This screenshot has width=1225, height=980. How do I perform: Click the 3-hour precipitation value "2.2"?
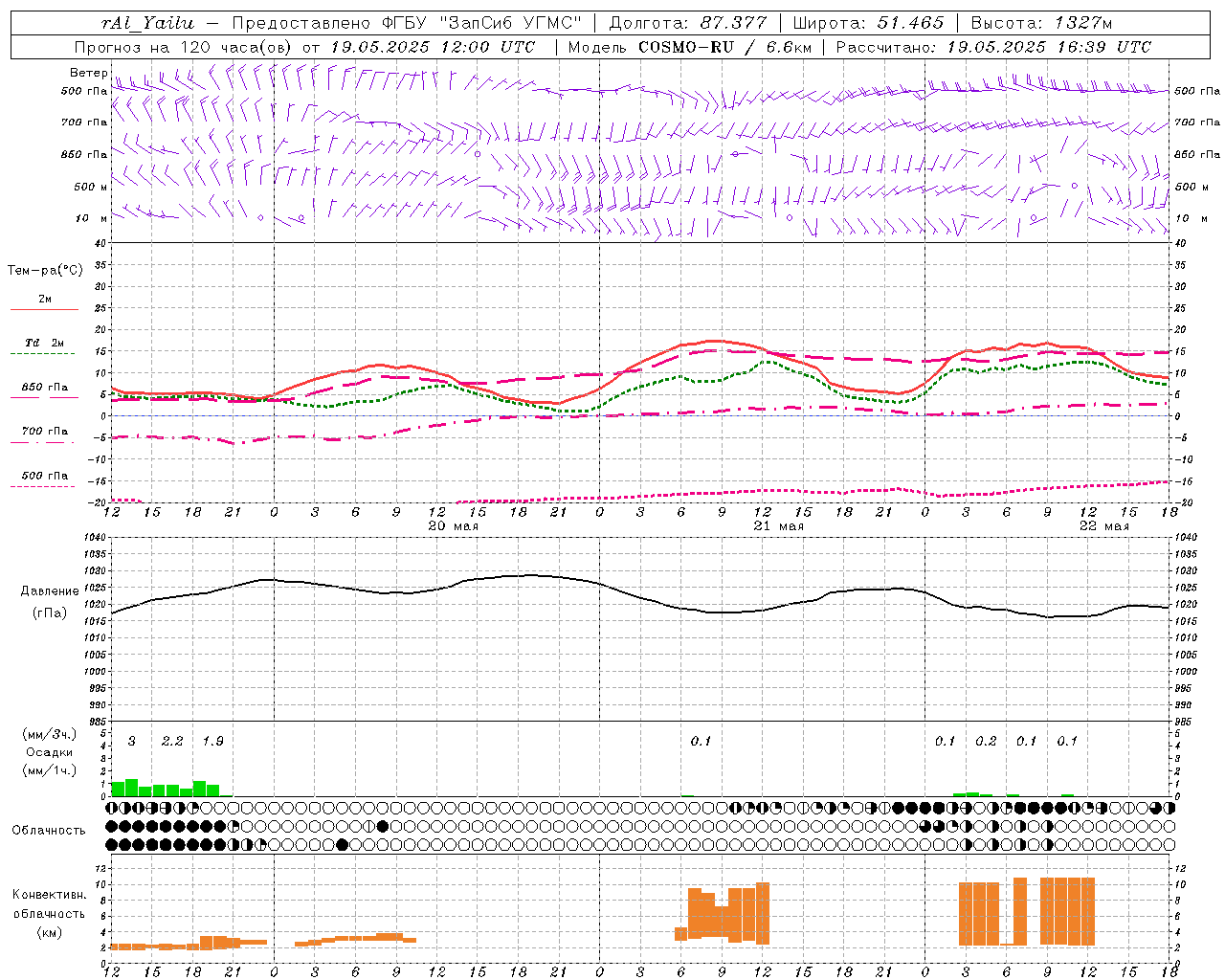coord(172,742)
